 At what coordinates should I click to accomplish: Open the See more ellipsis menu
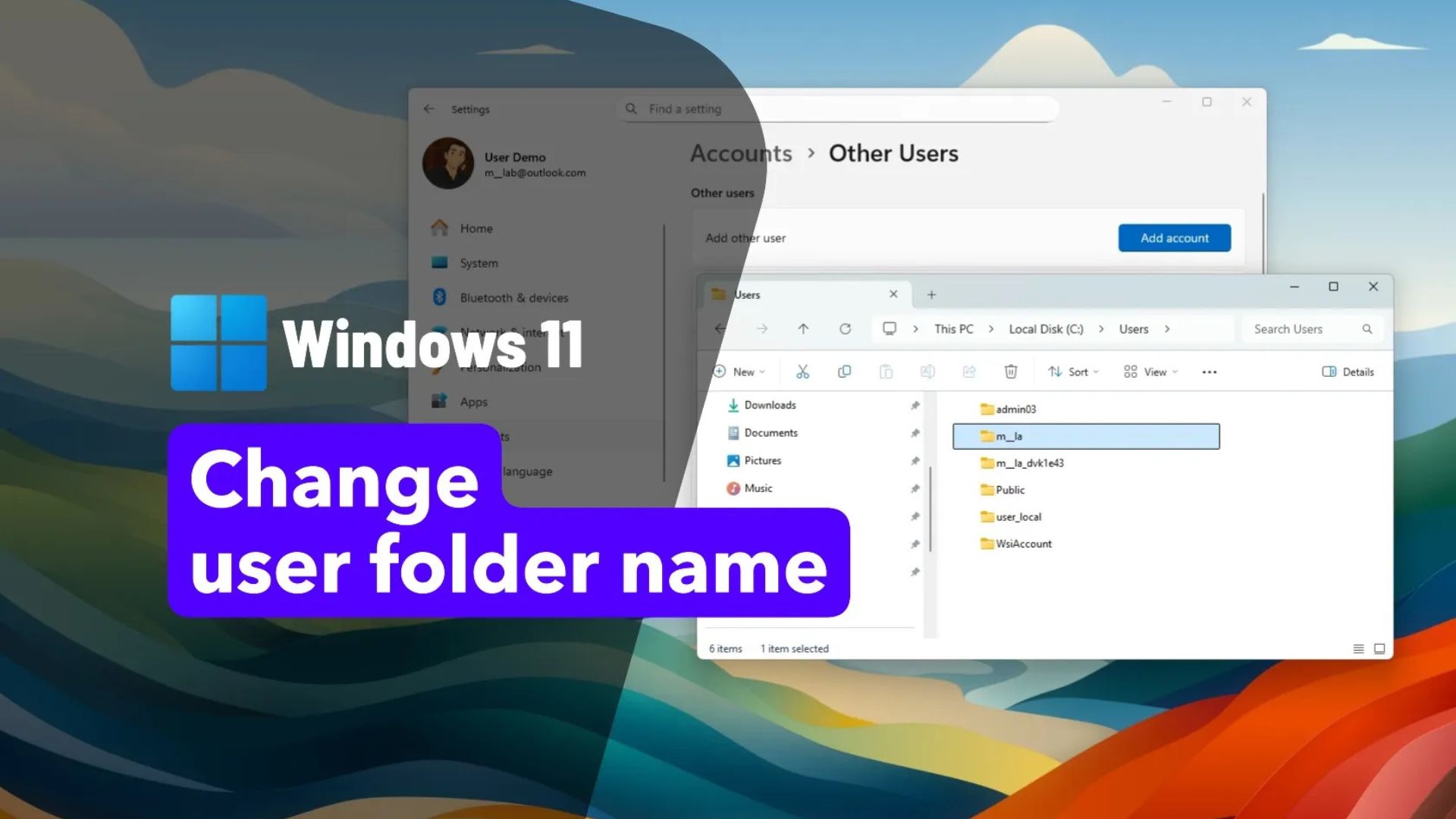(1210, 372)
